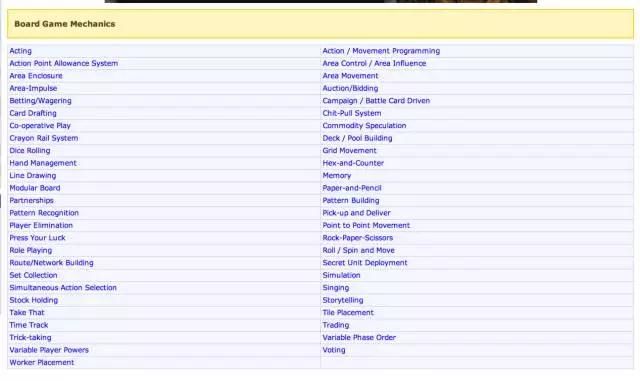Viewport: 640px width, 381px height.
Task: Open the Tile Placement link
Action: point(348,313)
